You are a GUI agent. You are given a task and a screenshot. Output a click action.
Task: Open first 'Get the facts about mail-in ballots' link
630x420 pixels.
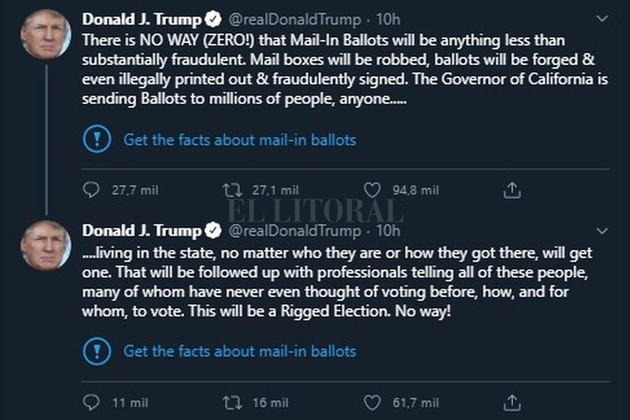tap(239, 140)
